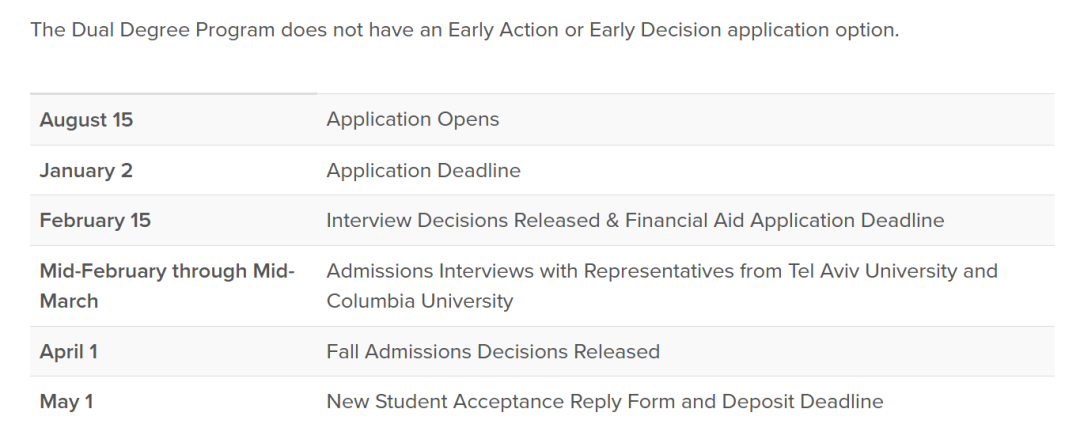Click the words Early Action in paragraph
Viewport: 1080px width, 439px height.
pos(505,30)
